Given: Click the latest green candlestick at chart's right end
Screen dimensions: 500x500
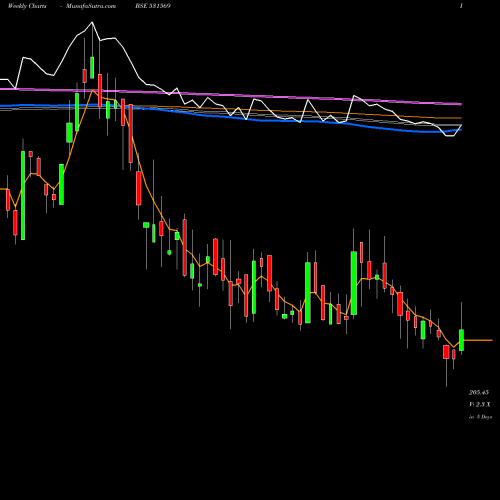Looking at the screenshot, I should (x=461, y=340).
